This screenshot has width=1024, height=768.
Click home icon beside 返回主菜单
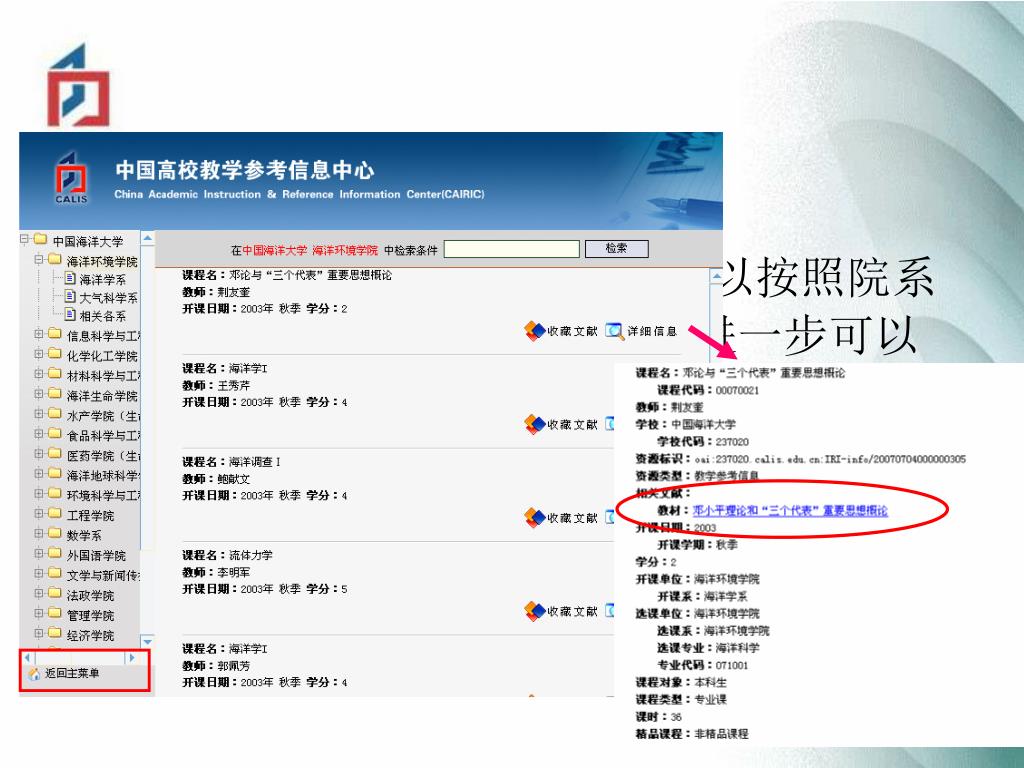pyautogui.click(x=34, y=674)
